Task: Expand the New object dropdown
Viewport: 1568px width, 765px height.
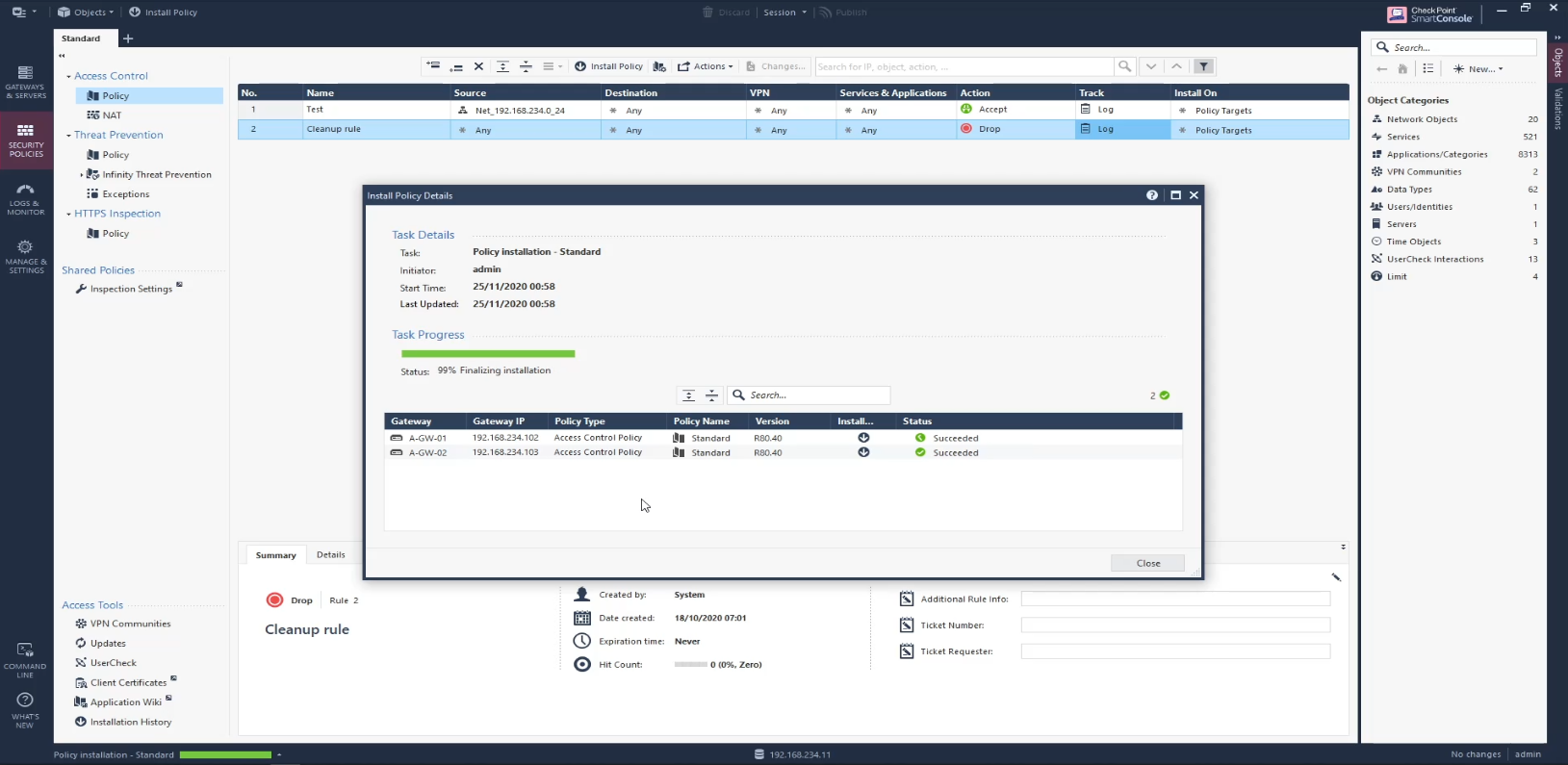Action: click(x=1478, y=69)
